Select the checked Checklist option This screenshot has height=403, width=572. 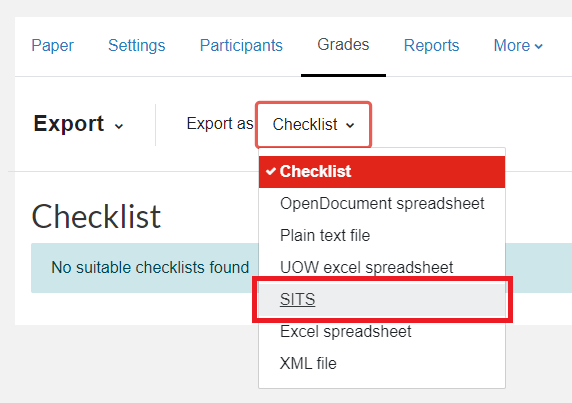tap(382, 172)
